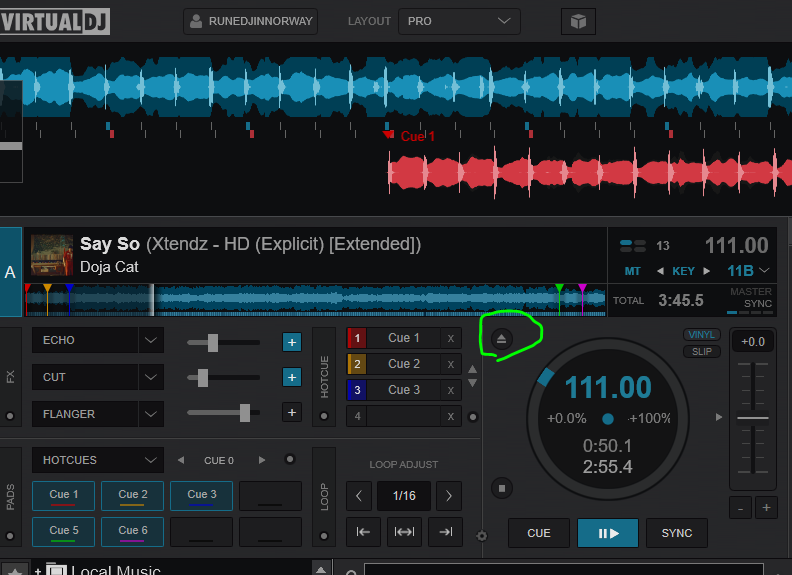Click the pitch plus button
This screenshot has height=575, width=792.
[x=766, y=508]
